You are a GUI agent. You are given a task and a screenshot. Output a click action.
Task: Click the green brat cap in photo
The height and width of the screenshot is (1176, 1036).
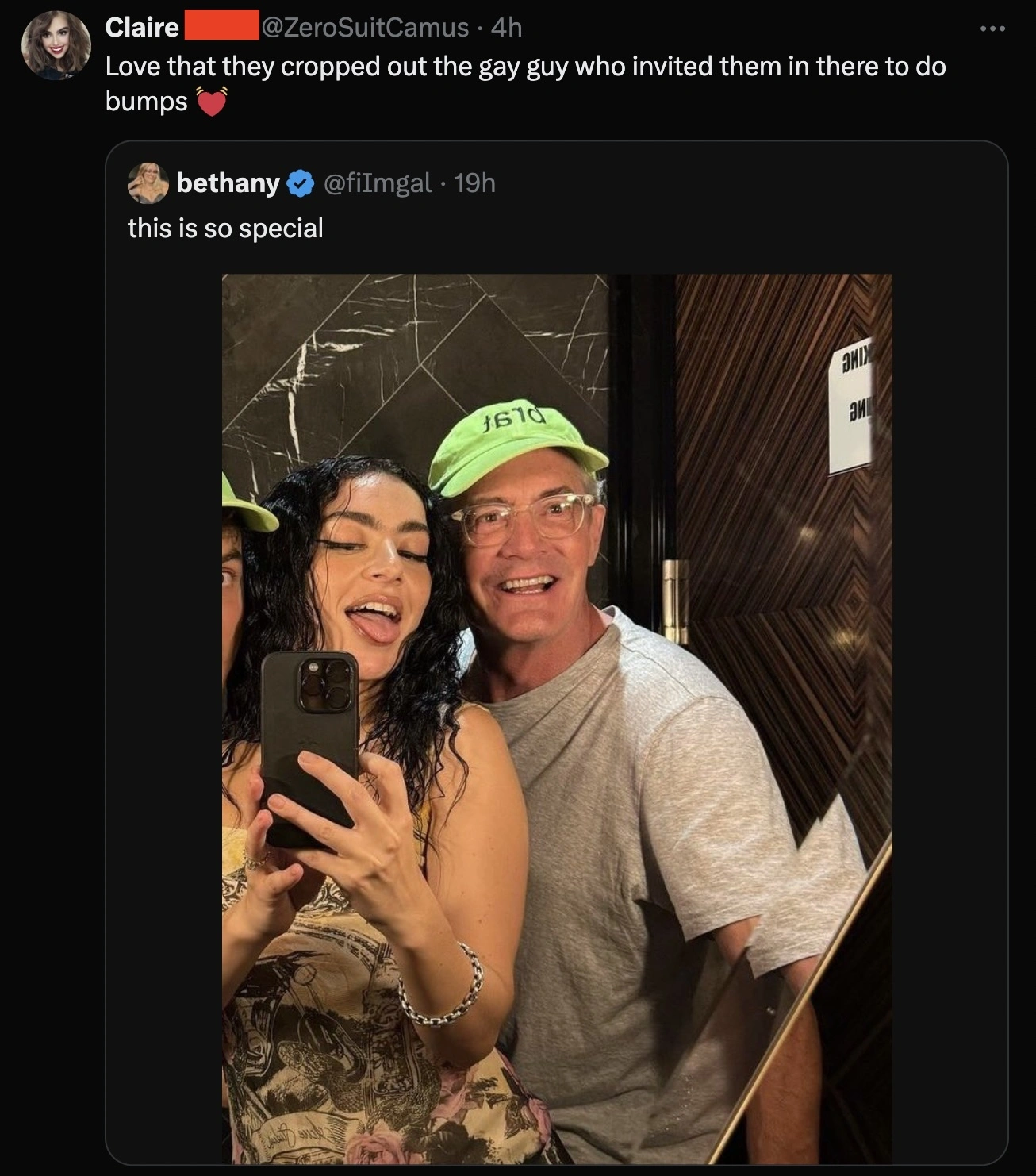514,444
